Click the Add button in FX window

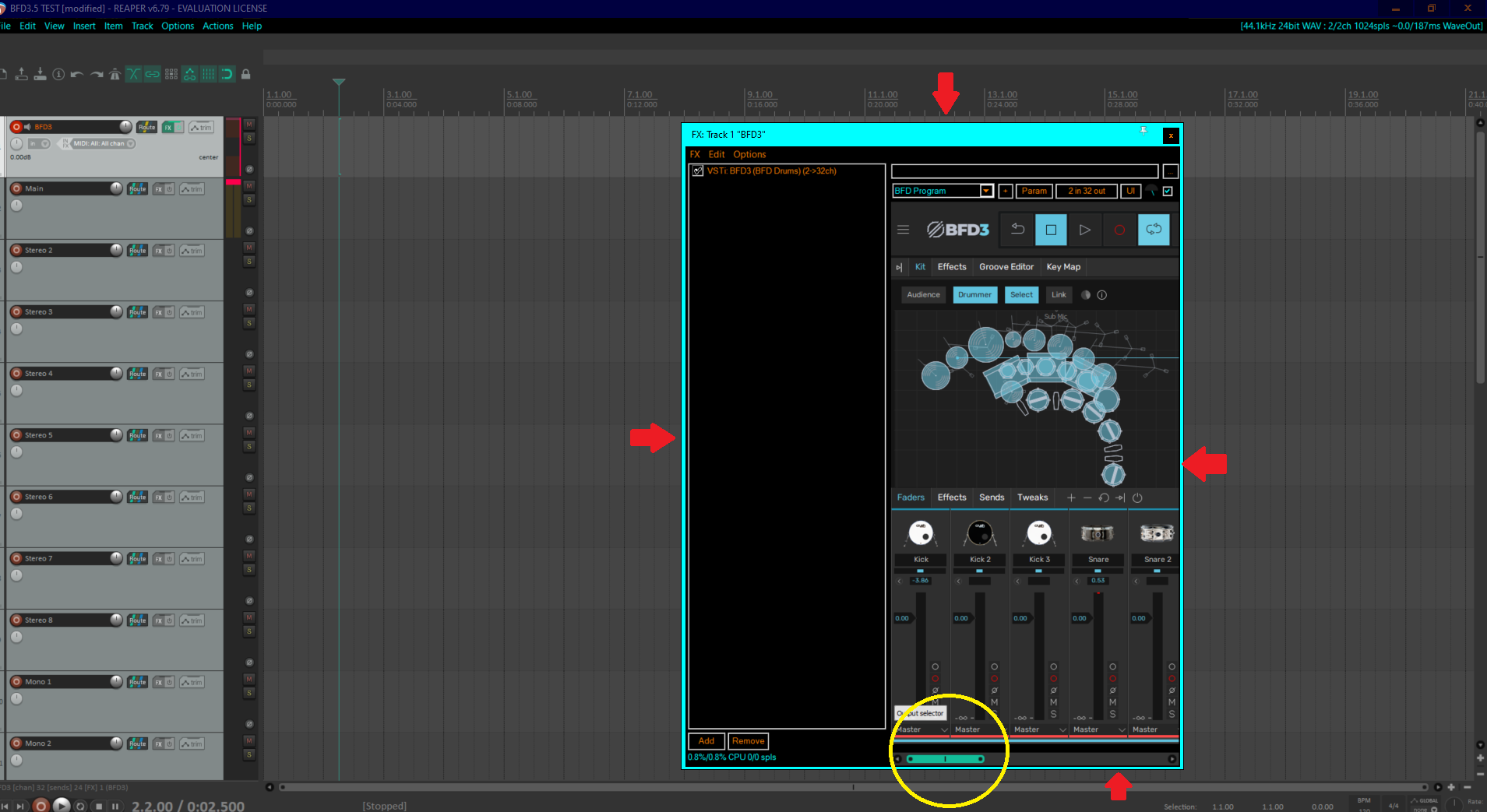(x=707, y=741)
